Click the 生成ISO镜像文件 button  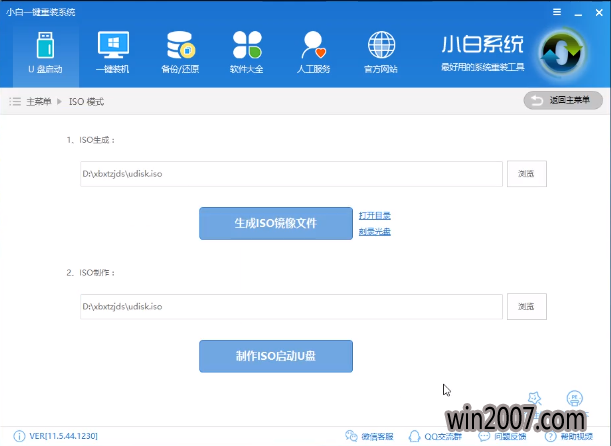coord(276,223)
